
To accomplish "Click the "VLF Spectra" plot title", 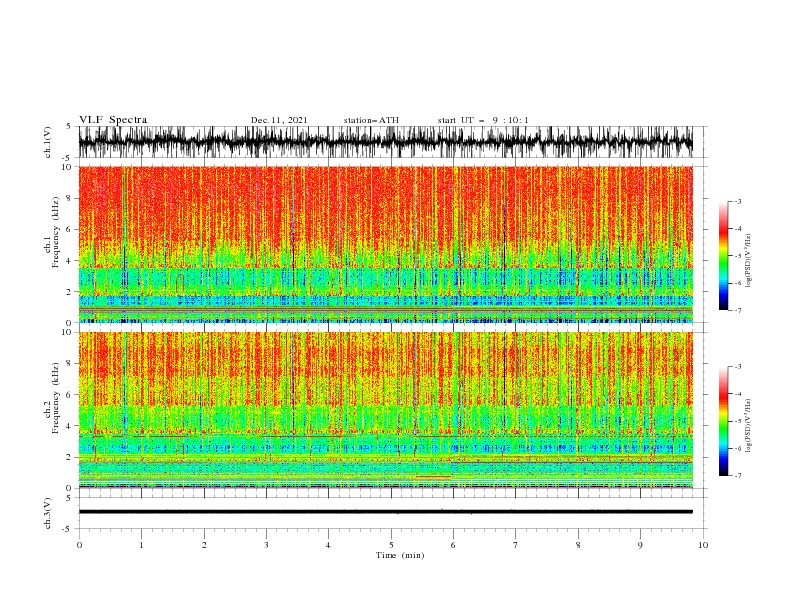I will click(x=113, y=120).
